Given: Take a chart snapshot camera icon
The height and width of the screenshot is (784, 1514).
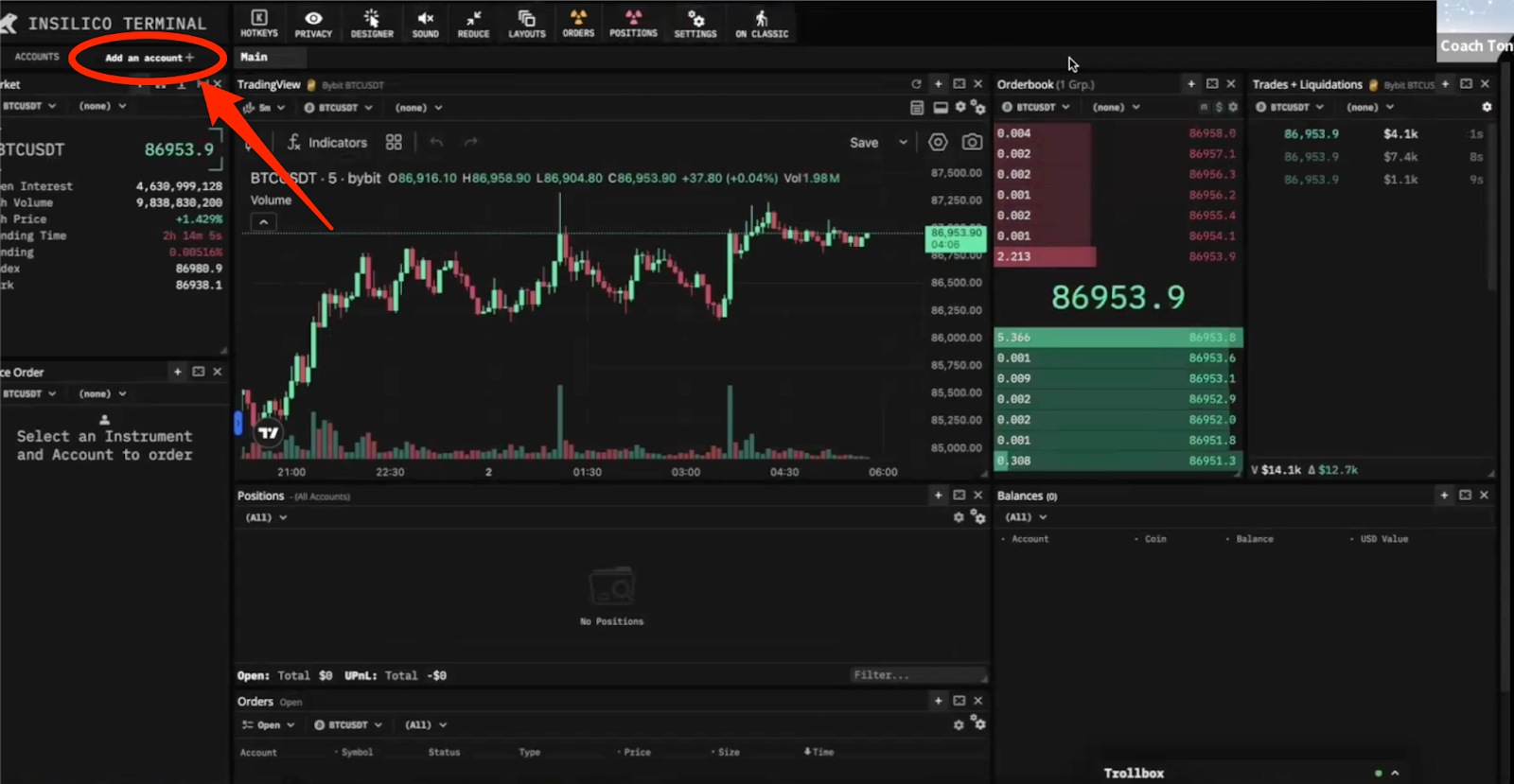Looking at the screenshot, I should tap(972, 142).
